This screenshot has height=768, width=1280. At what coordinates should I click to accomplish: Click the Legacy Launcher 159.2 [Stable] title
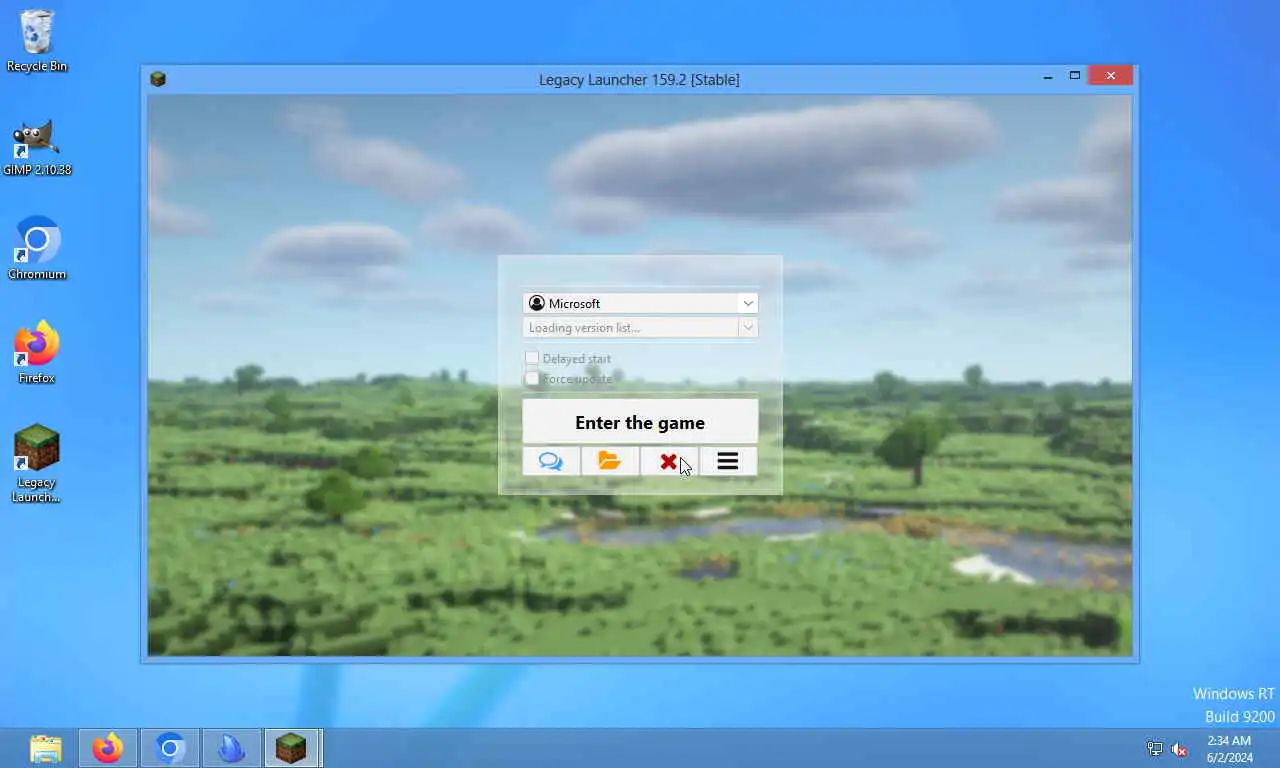click(639, 79)
